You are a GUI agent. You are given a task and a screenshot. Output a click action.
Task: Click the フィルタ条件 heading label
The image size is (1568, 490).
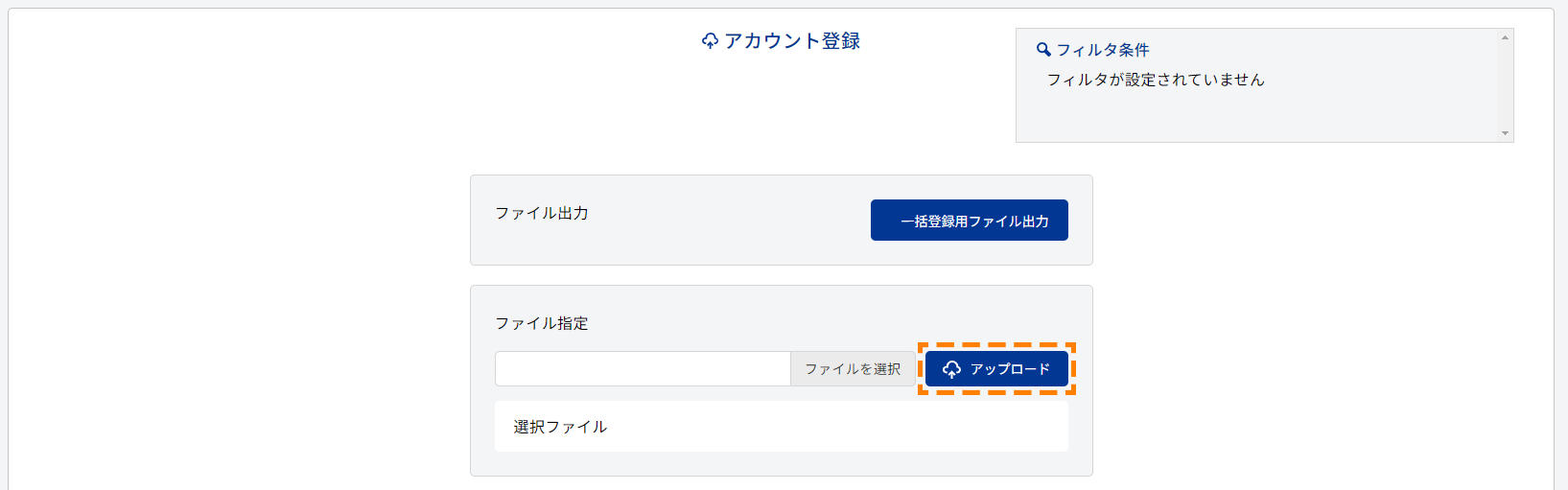click(1103, 50)
